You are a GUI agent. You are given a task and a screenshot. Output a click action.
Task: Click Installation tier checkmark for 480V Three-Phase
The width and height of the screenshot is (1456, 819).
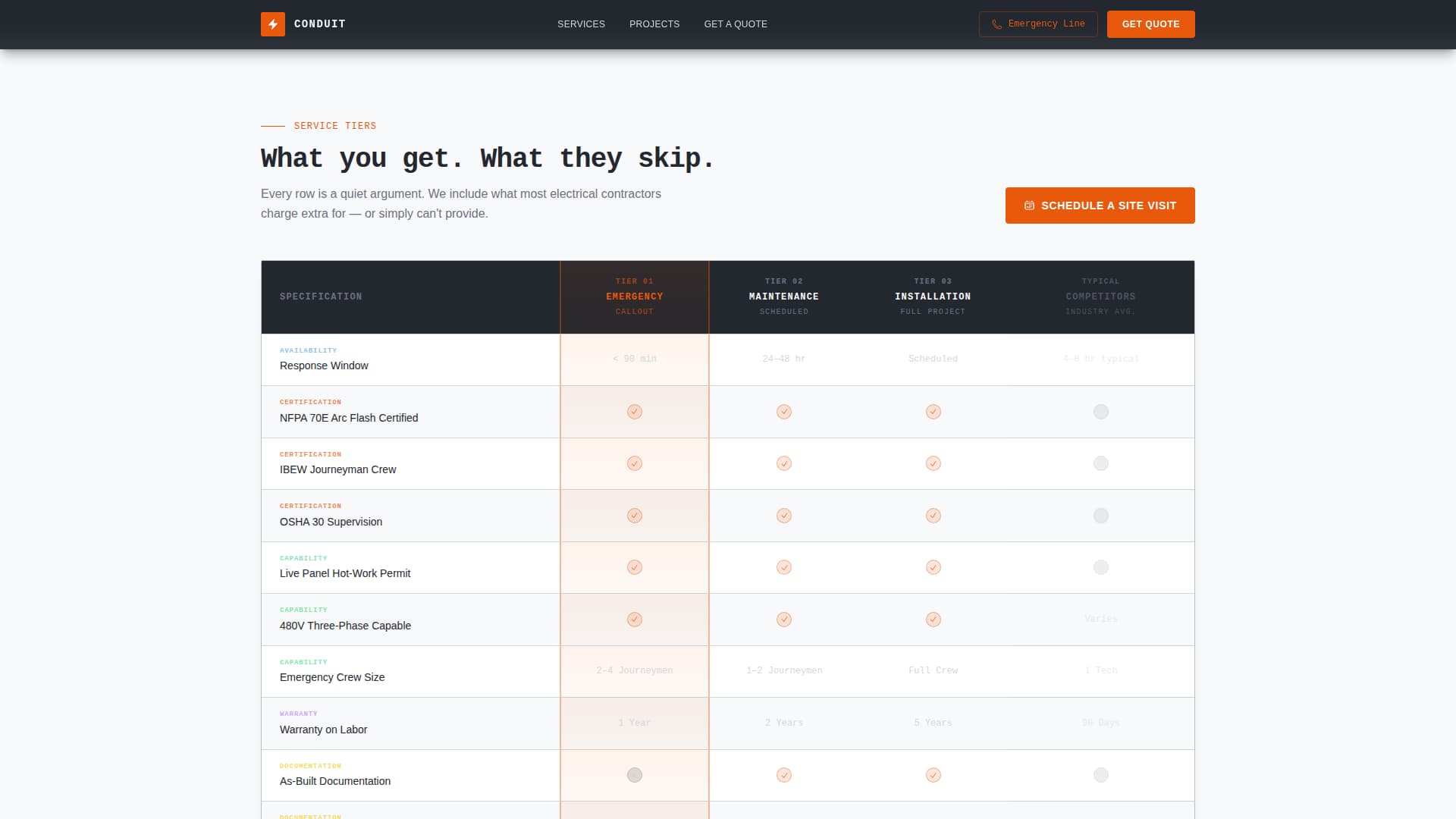934,620
